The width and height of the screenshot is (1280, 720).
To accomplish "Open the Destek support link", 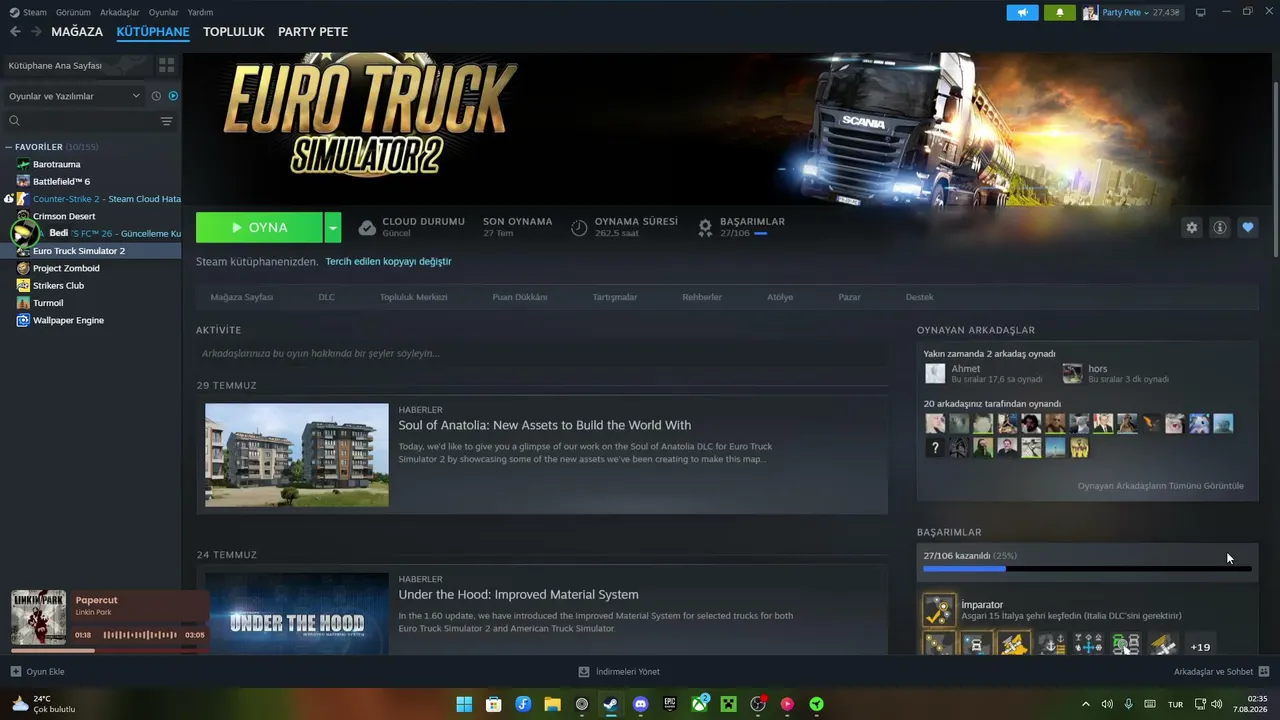I will click(x=919, y=297).
